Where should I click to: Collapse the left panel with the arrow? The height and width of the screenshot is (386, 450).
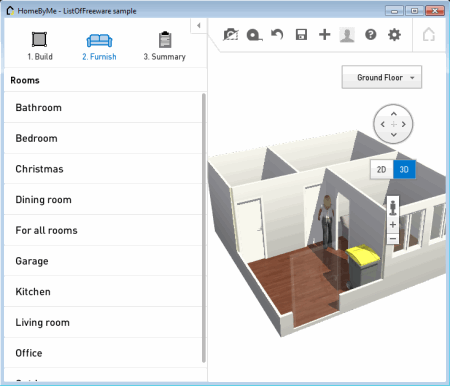[199, 26]
